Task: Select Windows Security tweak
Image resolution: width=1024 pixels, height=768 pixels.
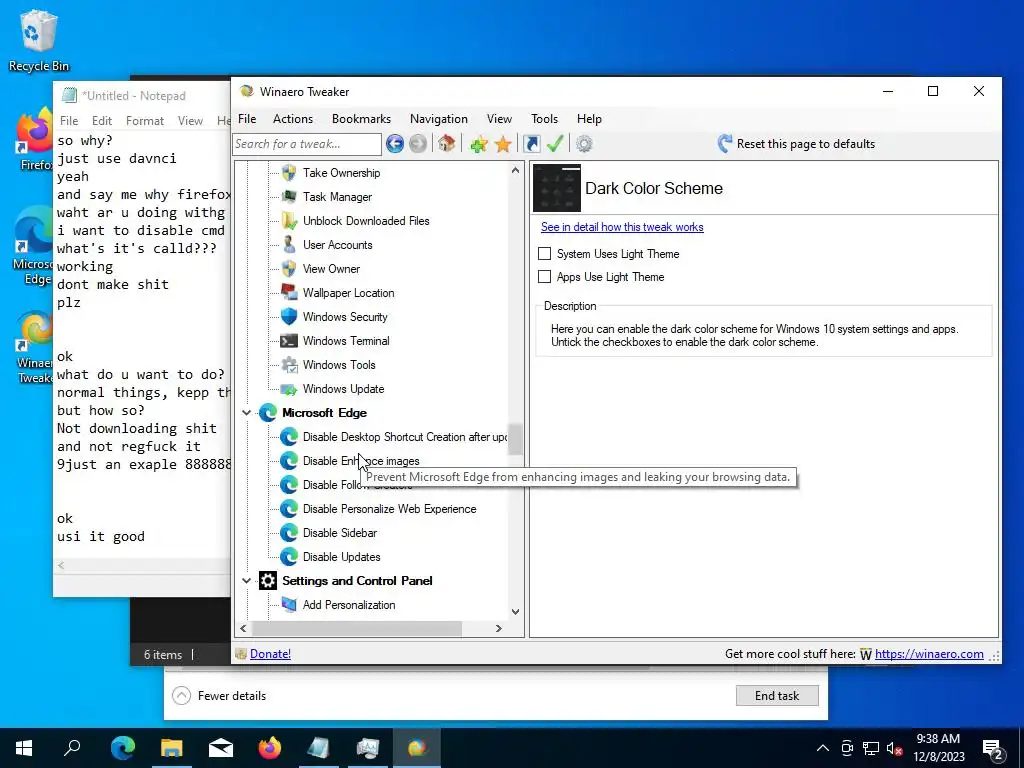Action: (345, 317)
